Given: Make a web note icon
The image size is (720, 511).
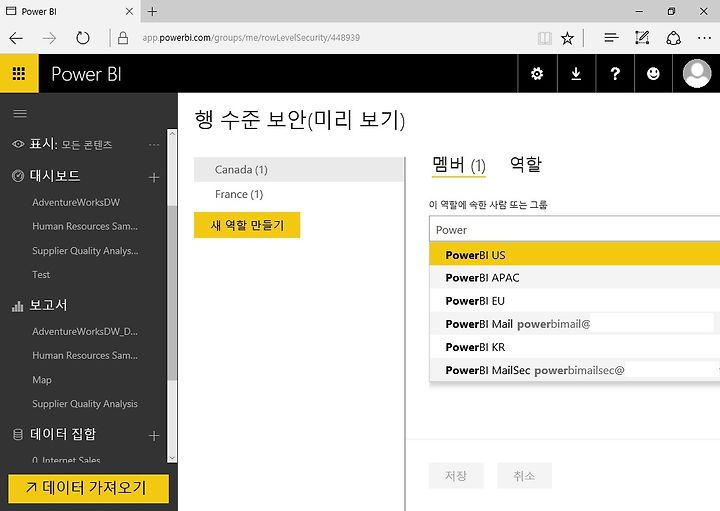Looking at the screenshot, I should 641,38.
